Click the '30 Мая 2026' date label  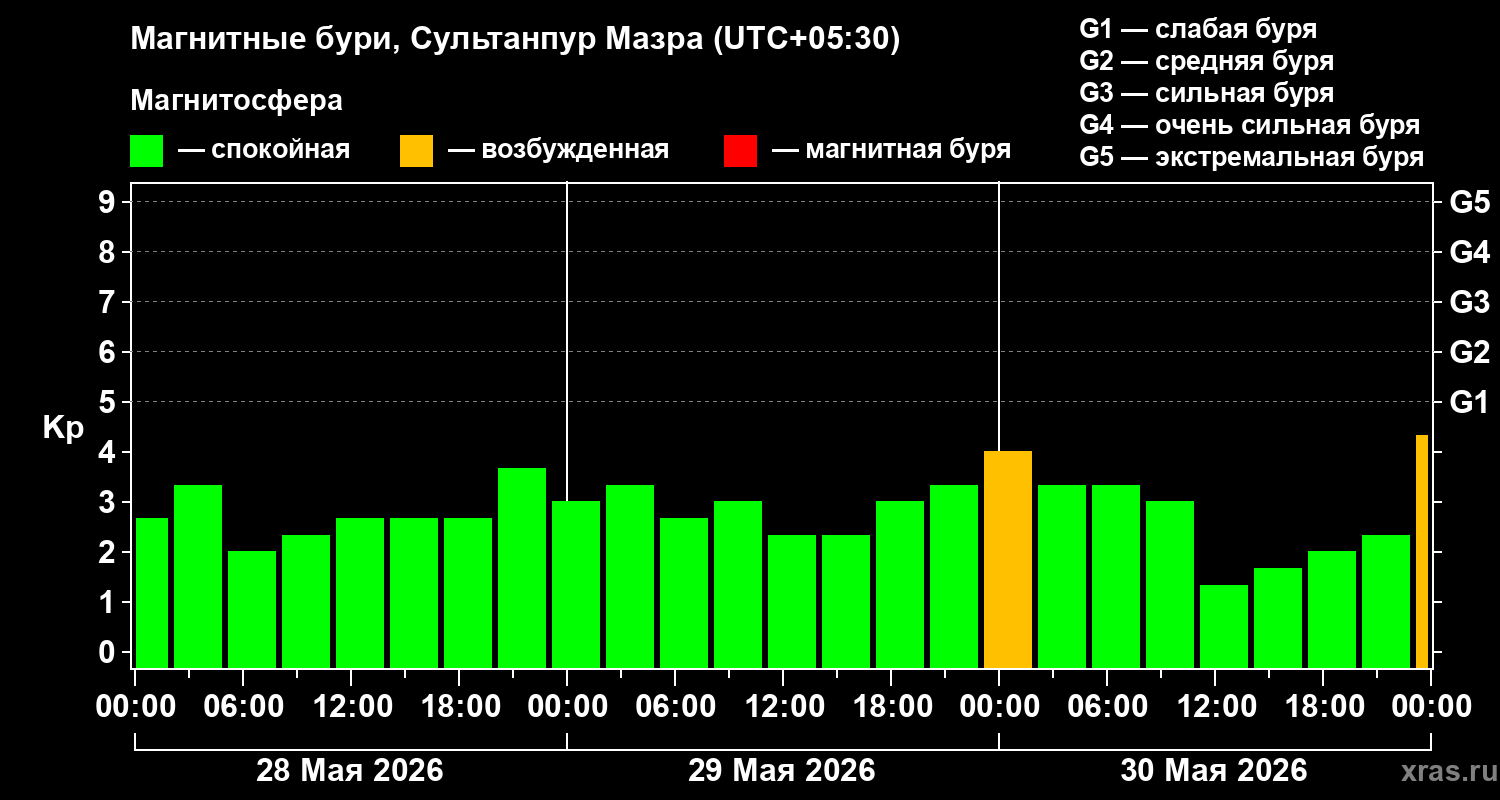point(1214,770)
